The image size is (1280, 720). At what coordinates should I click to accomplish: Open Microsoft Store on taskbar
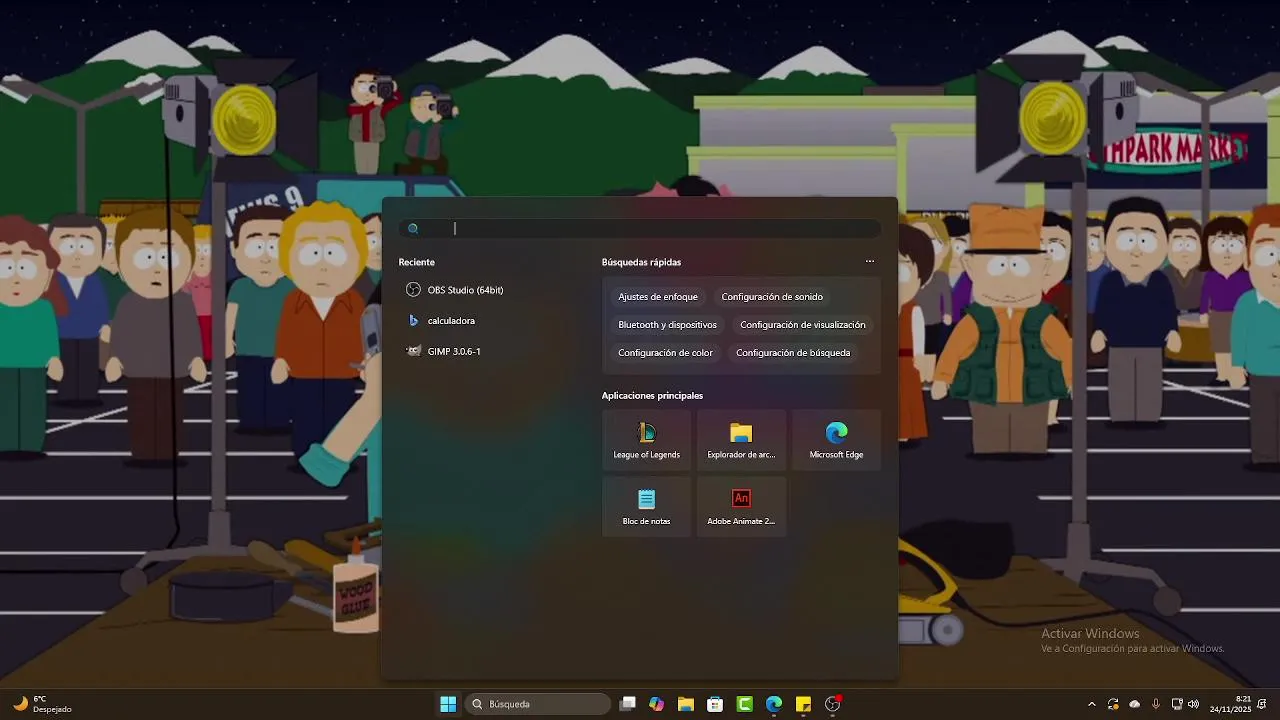[715, 704]
